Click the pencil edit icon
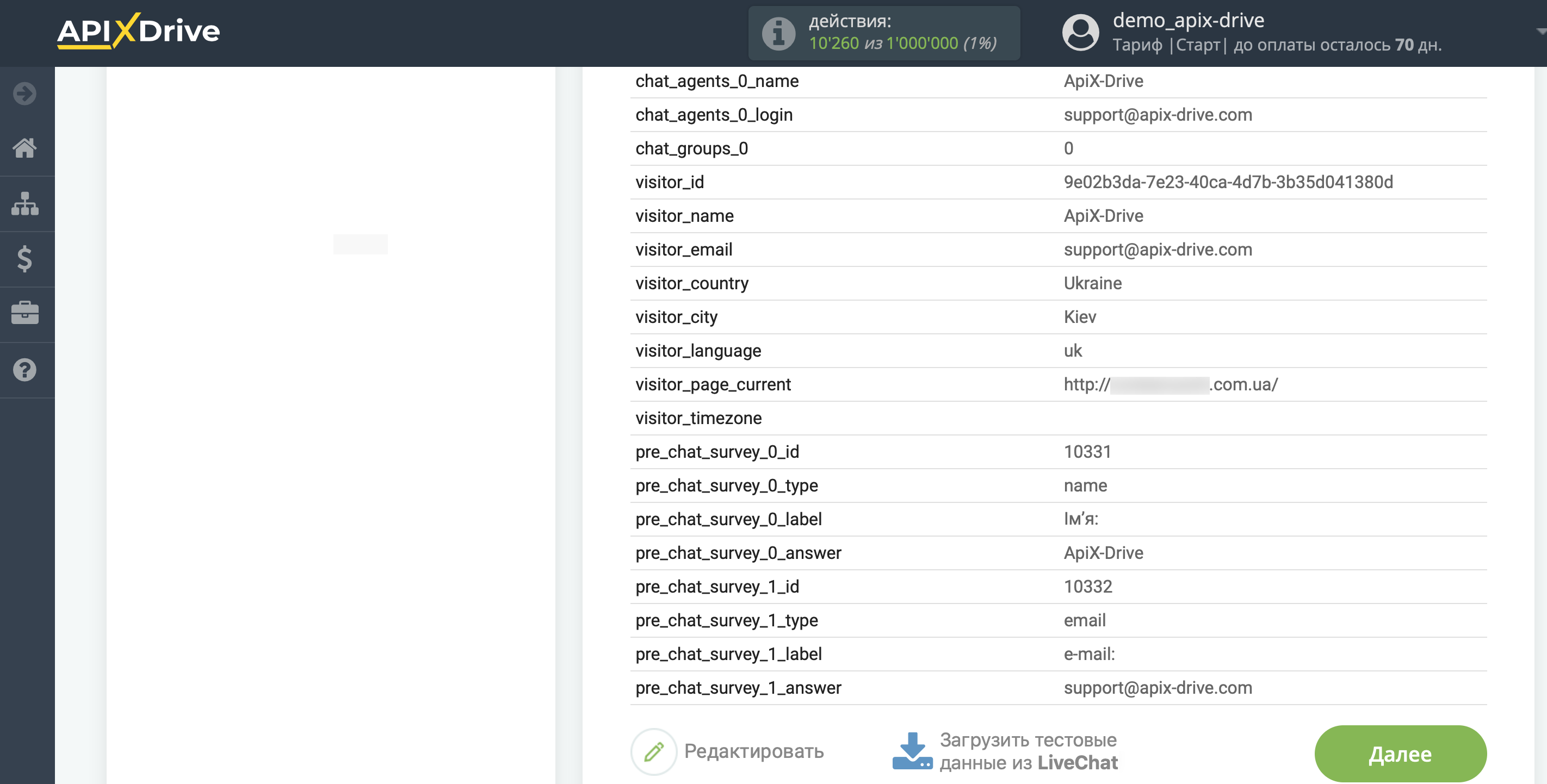Image resolution: width=1547 pixels, height=784 pixels. click(x=654, y=751)
